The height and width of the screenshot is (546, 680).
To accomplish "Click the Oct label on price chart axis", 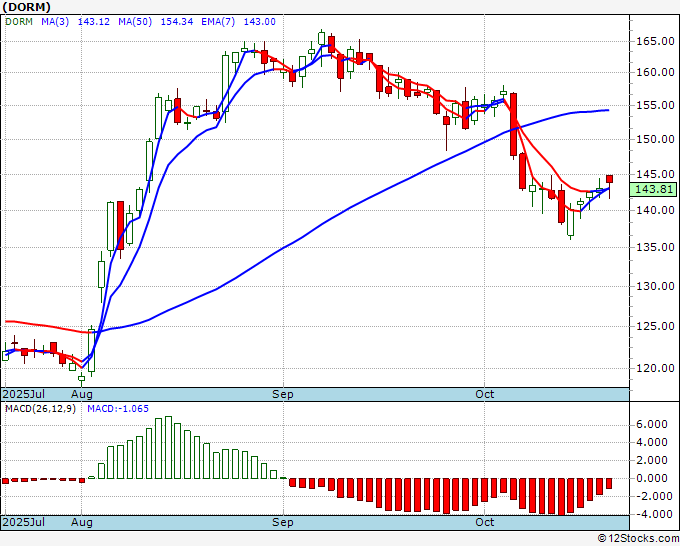I will coord(484,394).
